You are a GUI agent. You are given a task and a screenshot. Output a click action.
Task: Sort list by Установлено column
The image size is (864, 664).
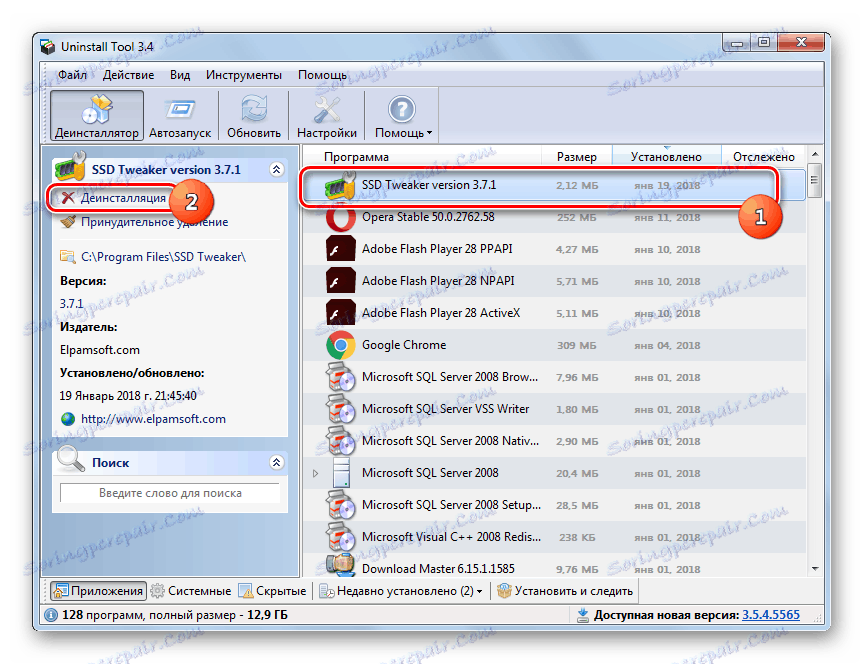[x=666, y=156]
